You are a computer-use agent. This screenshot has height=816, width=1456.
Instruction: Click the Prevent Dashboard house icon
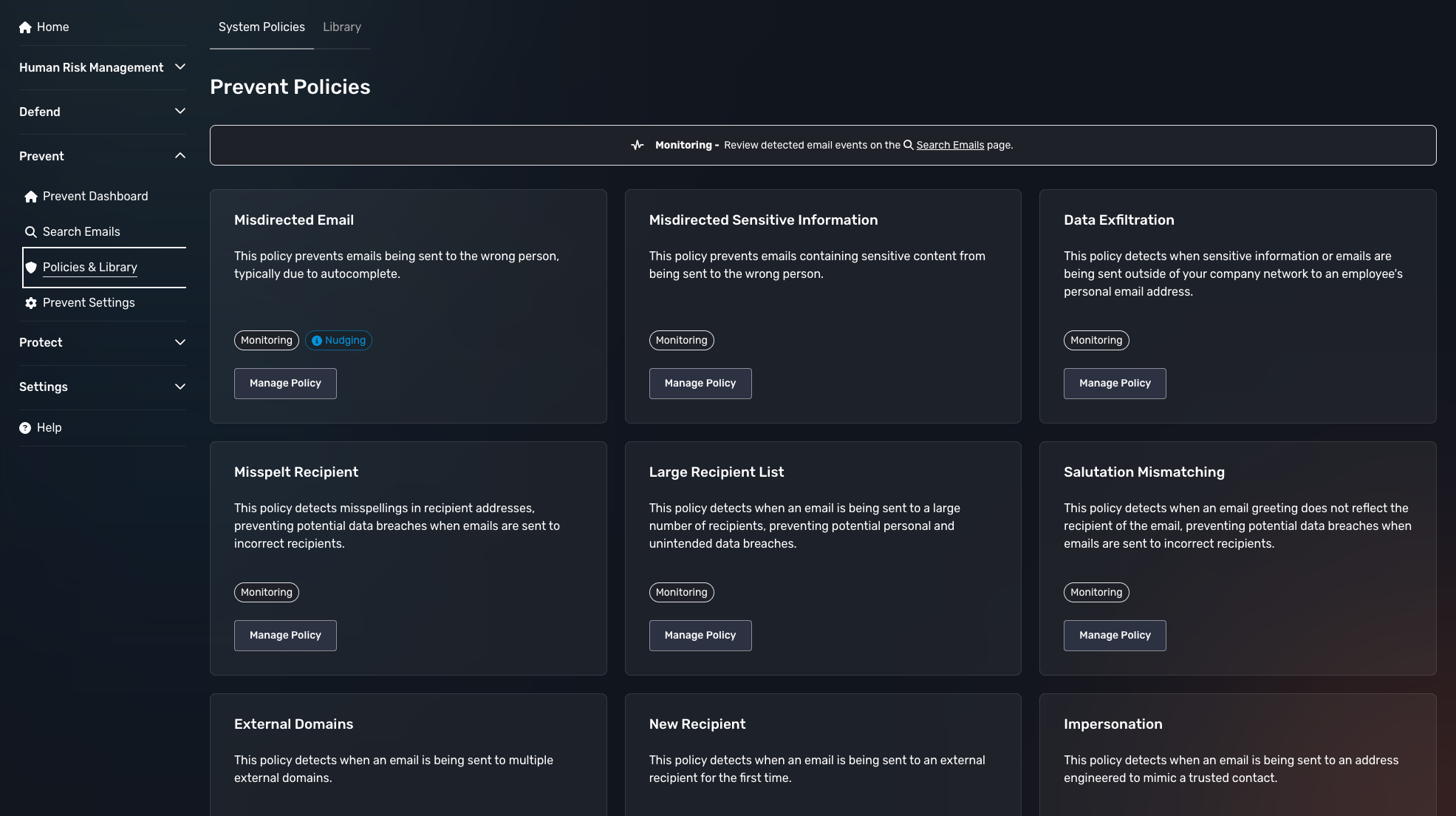[31, 197]
